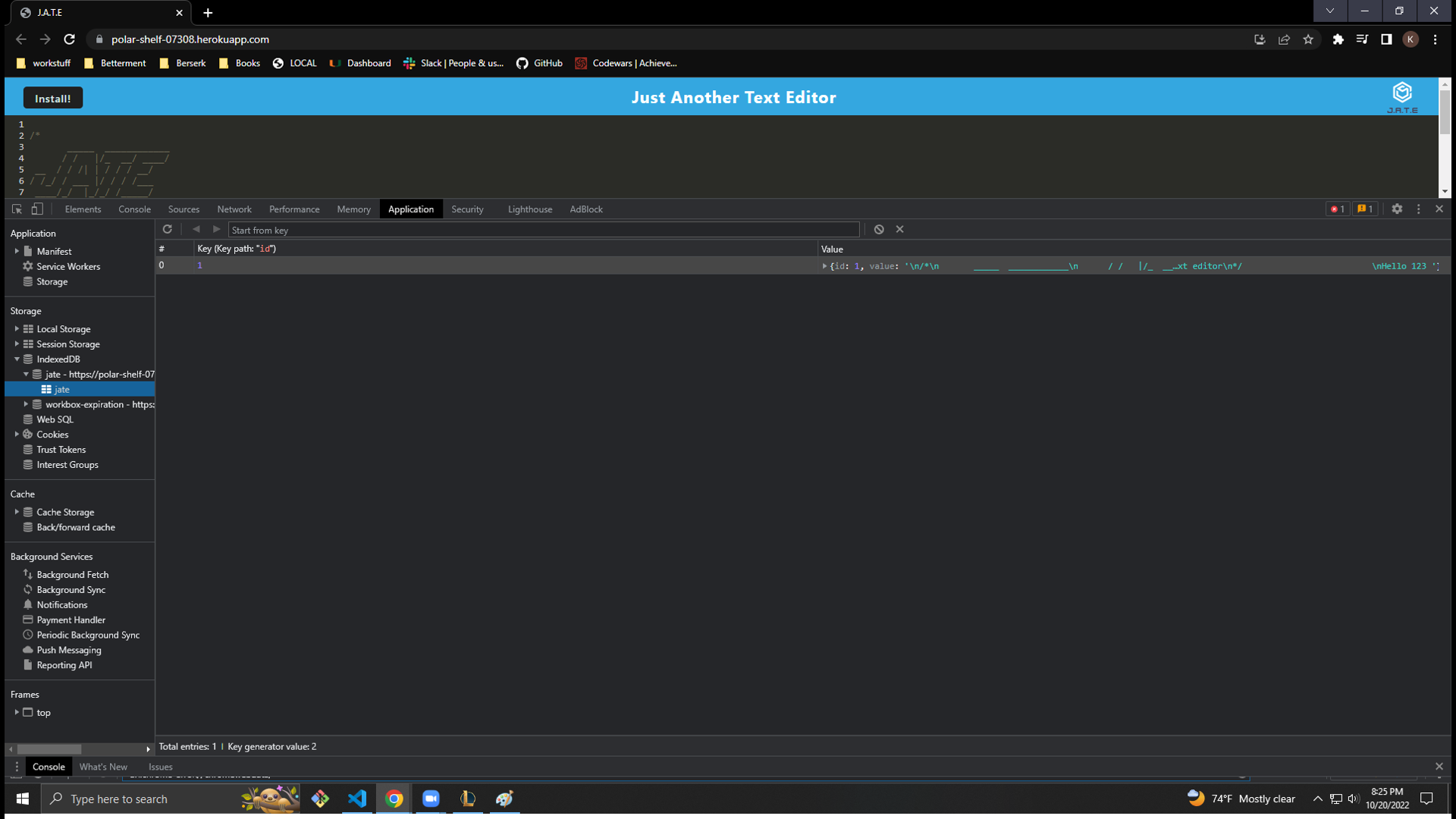Click the Install! button
1456x819 pixels.
coord(52,98)
